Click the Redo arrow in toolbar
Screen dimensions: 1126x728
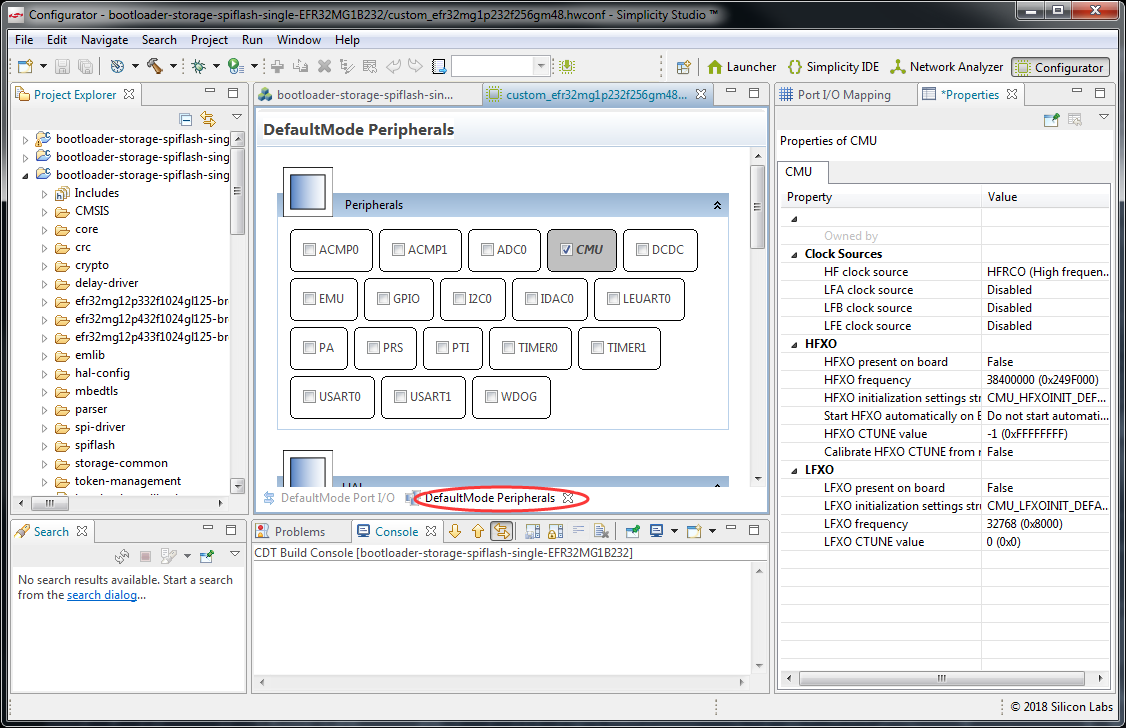(x=416, y=67)
